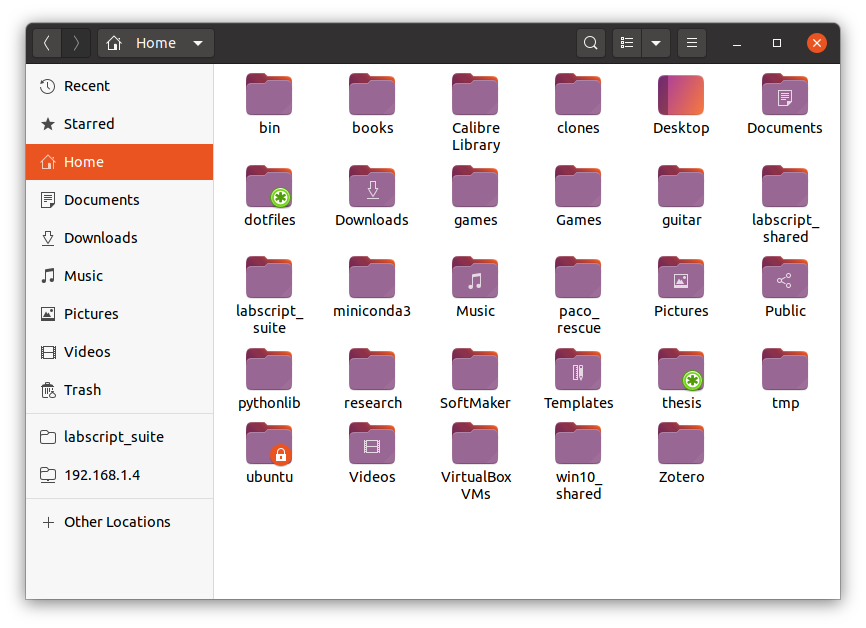This screenshot has width=866, height=628.
Task: Minimize the Files window
Action: (737, 44)
